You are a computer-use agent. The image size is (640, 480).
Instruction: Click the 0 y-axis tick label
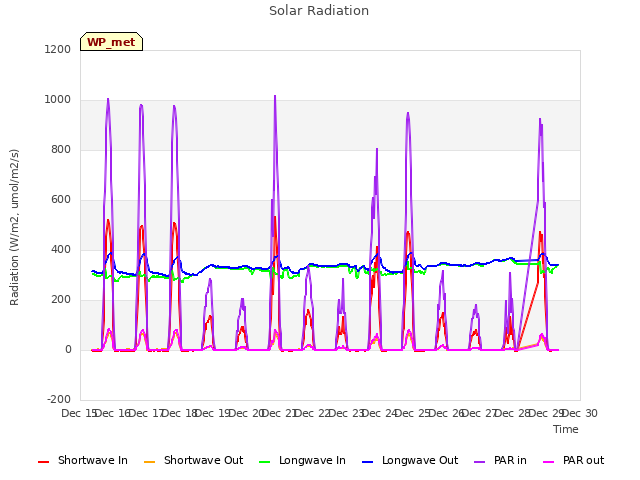click(x=68, y=349)
